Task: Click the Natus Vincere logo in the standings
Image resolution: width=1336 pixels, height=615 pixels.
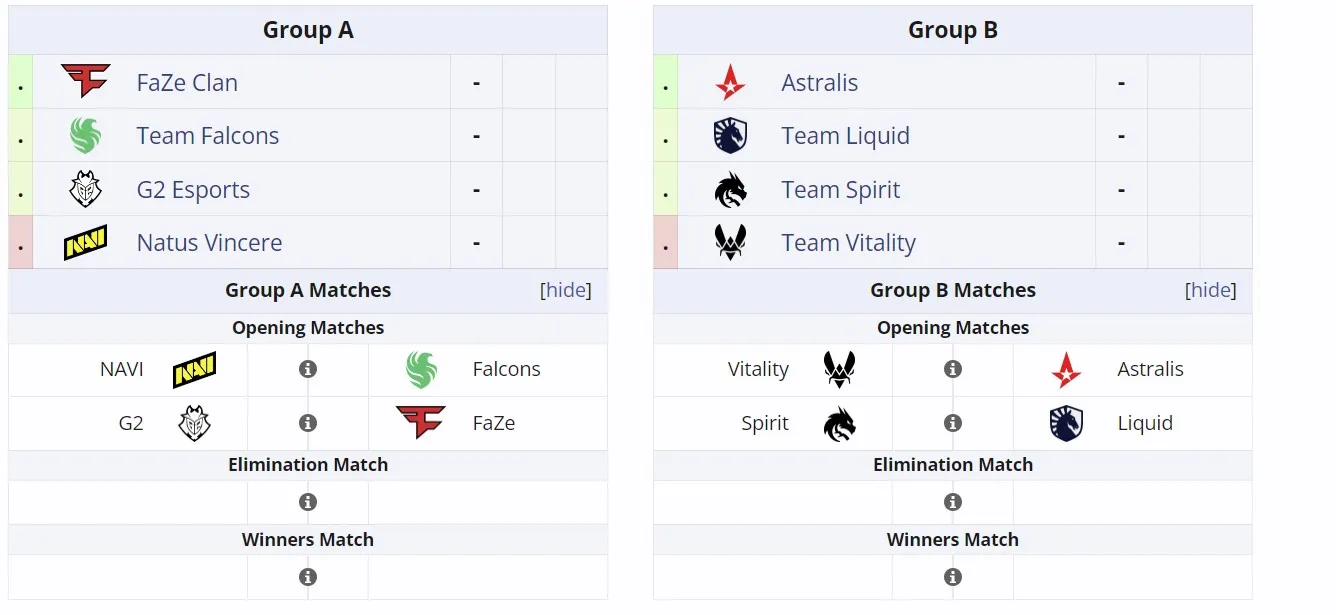Action: tap(85, 243)
